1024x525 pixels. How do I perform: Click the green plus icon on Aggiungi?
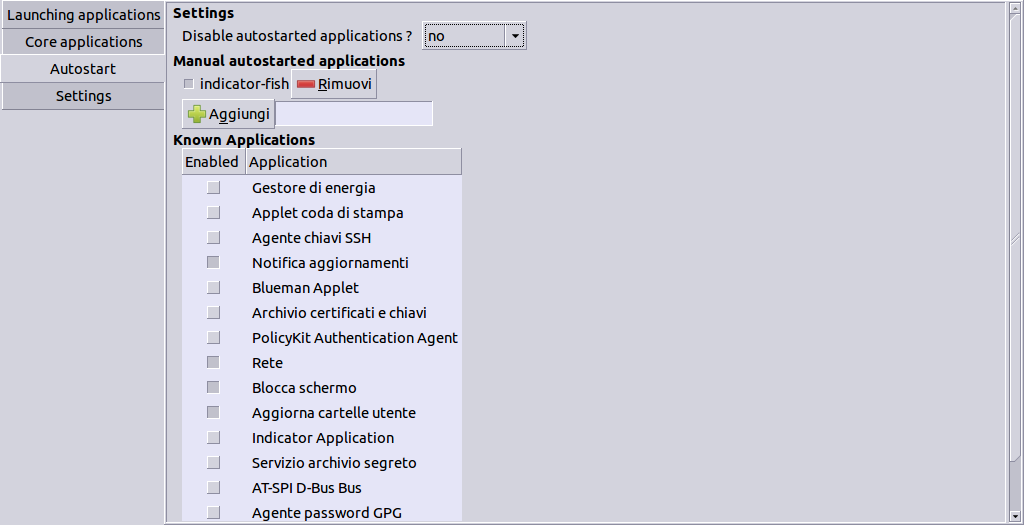point(197,114)
